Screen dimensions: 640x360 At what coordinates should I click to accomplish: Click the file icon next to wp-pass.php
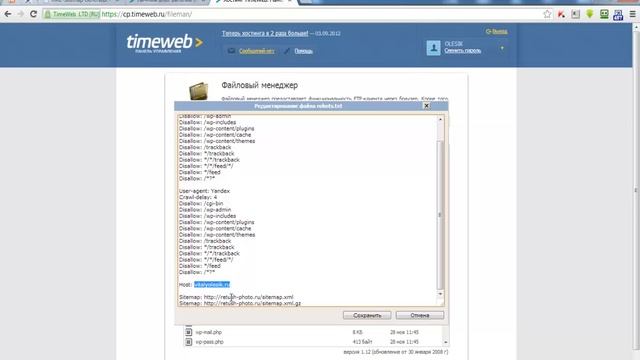point(188,342)
